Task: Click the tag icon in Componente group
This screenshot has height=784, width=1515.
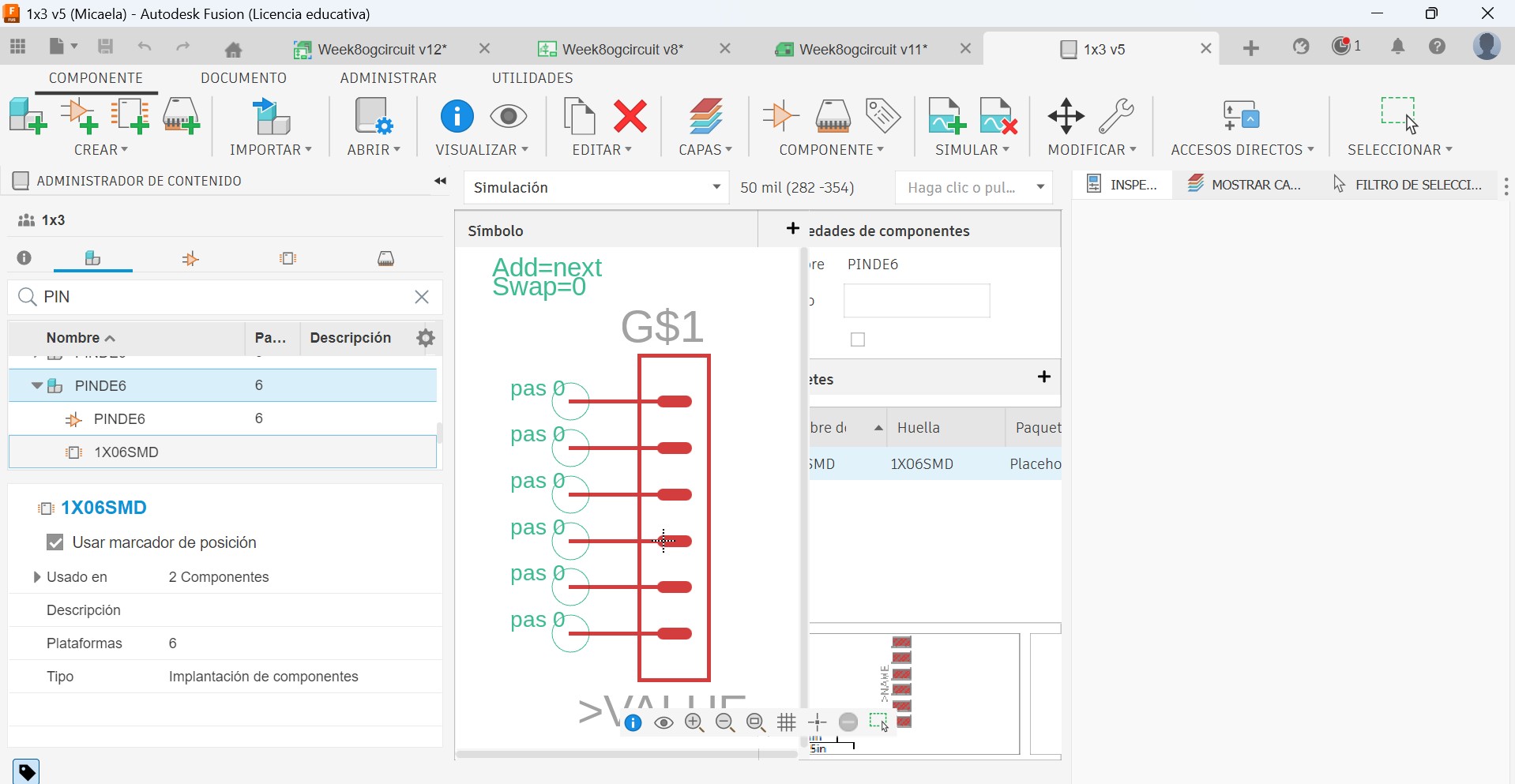Action: tap(883, 115)
